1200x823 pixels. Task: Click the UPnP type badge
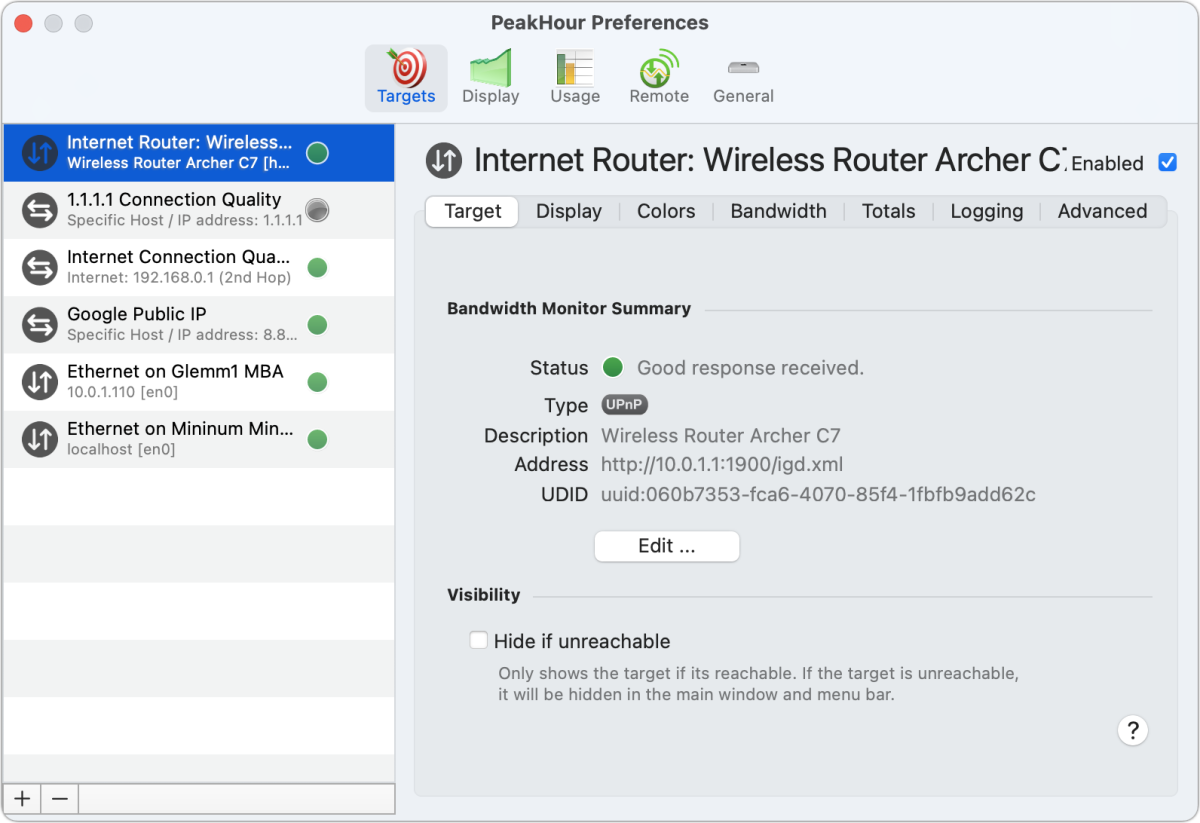point(625,405)
